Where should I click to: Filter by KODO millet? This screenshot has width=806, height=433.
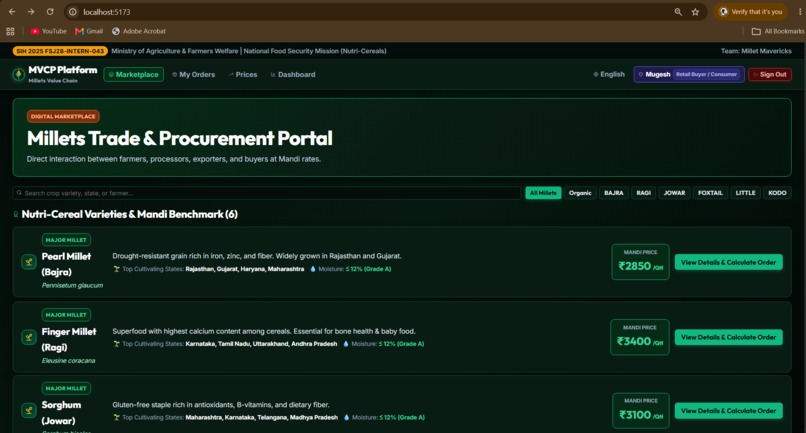click(x=777, y=193)
